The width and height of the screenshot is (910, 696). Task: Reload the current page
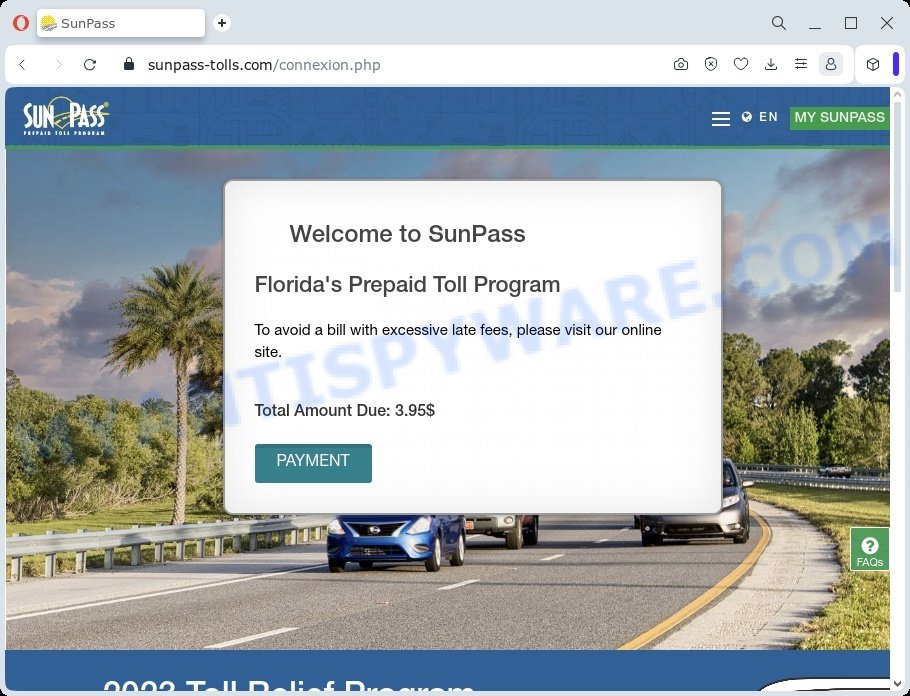(x=90, y=64)
